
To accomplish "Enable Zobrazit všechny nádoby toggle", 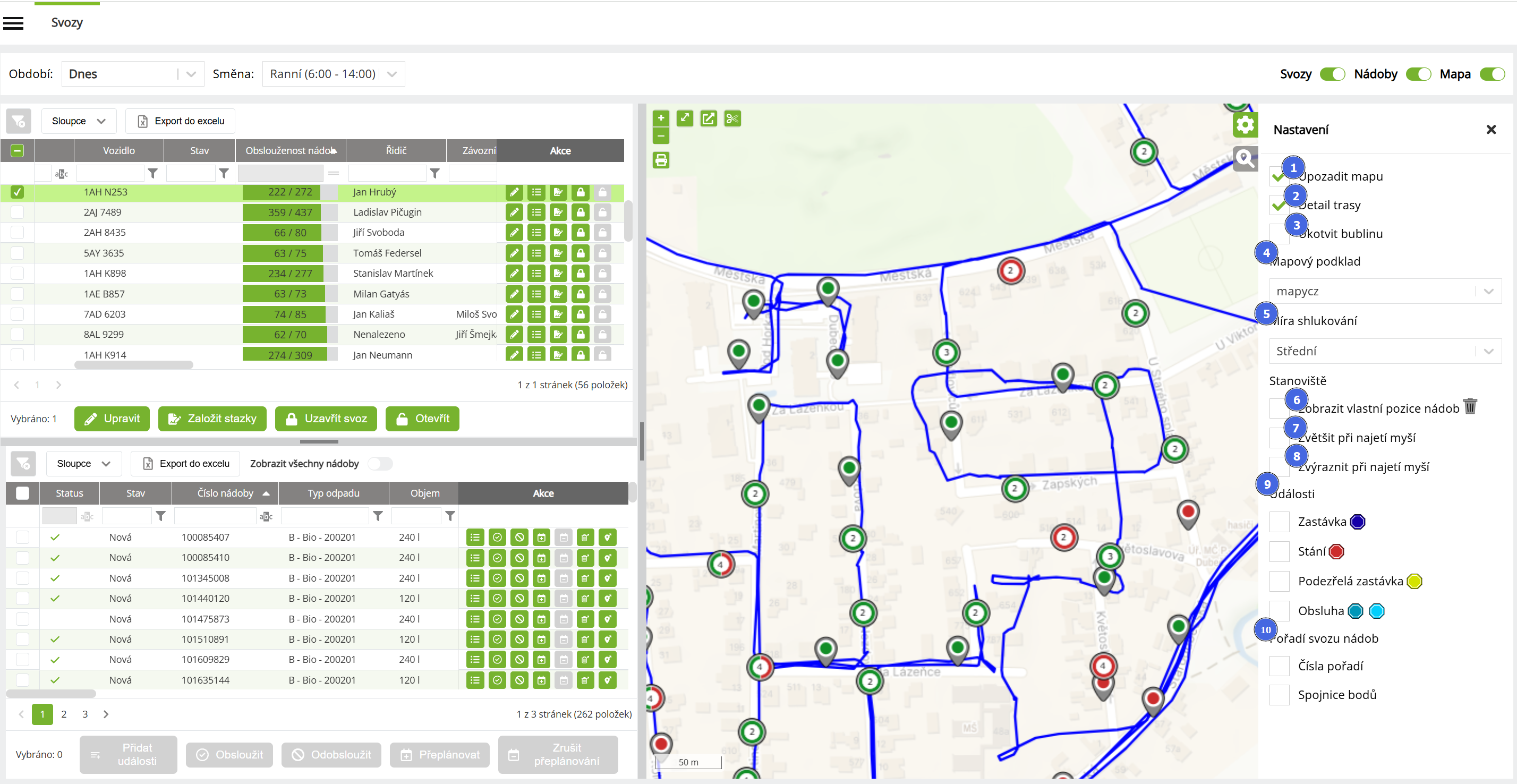I will [380, 464].
